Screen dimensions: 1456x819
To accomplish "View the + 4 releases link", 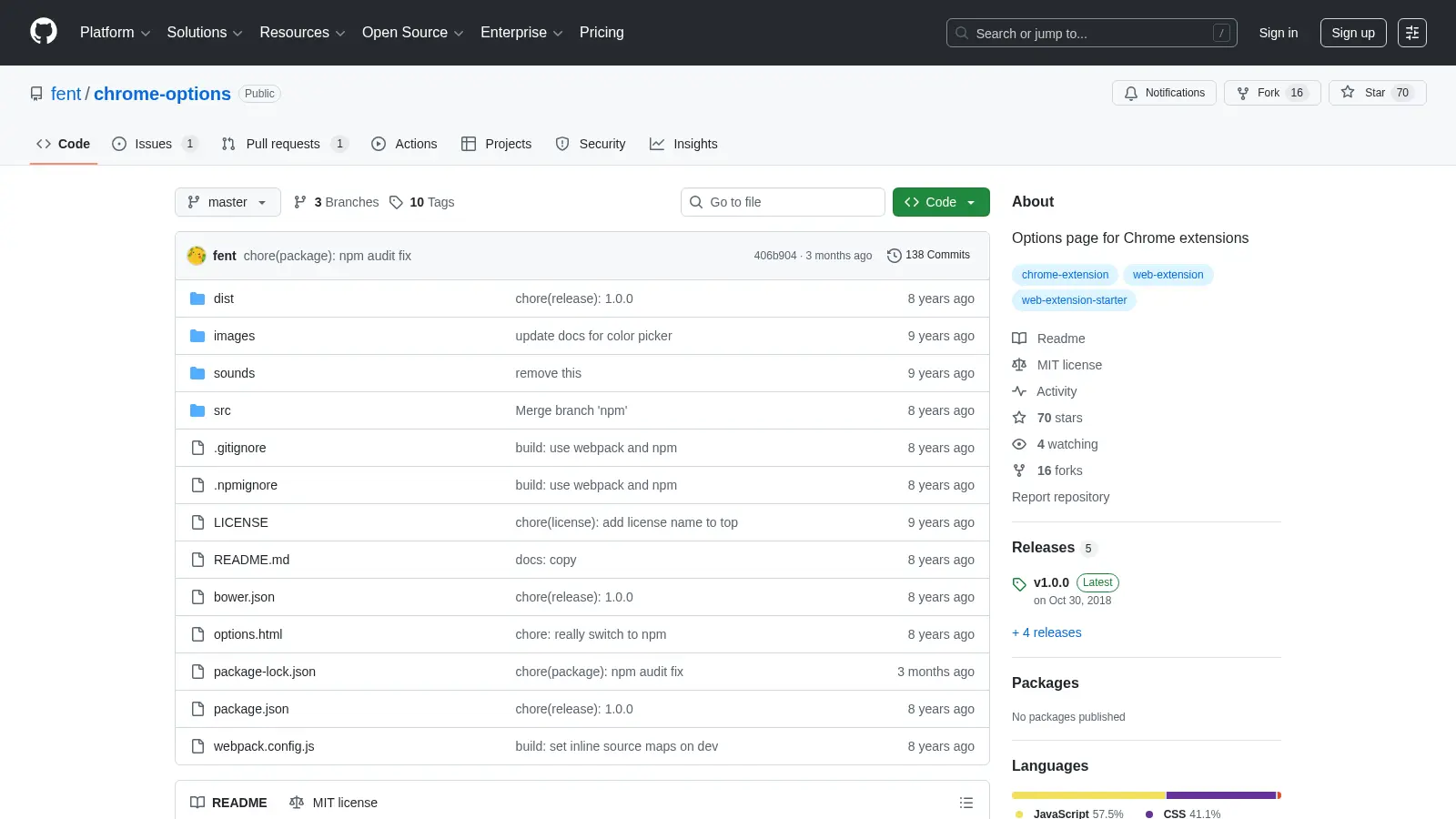I will click(x=1046, y=632).
